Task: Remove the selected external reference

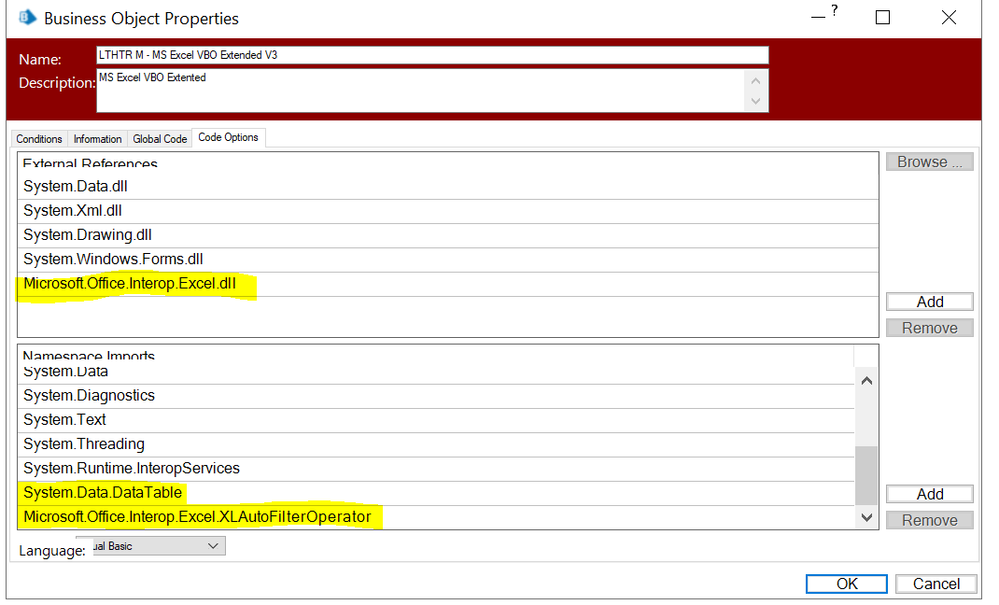Action: (930, 328)
